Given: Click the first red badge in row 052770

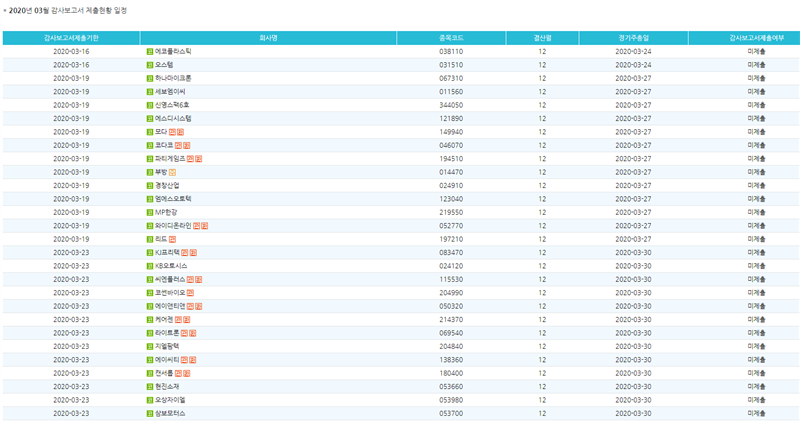Looking at the screenshot, I should pyautogui.click(x=196, y=226).
